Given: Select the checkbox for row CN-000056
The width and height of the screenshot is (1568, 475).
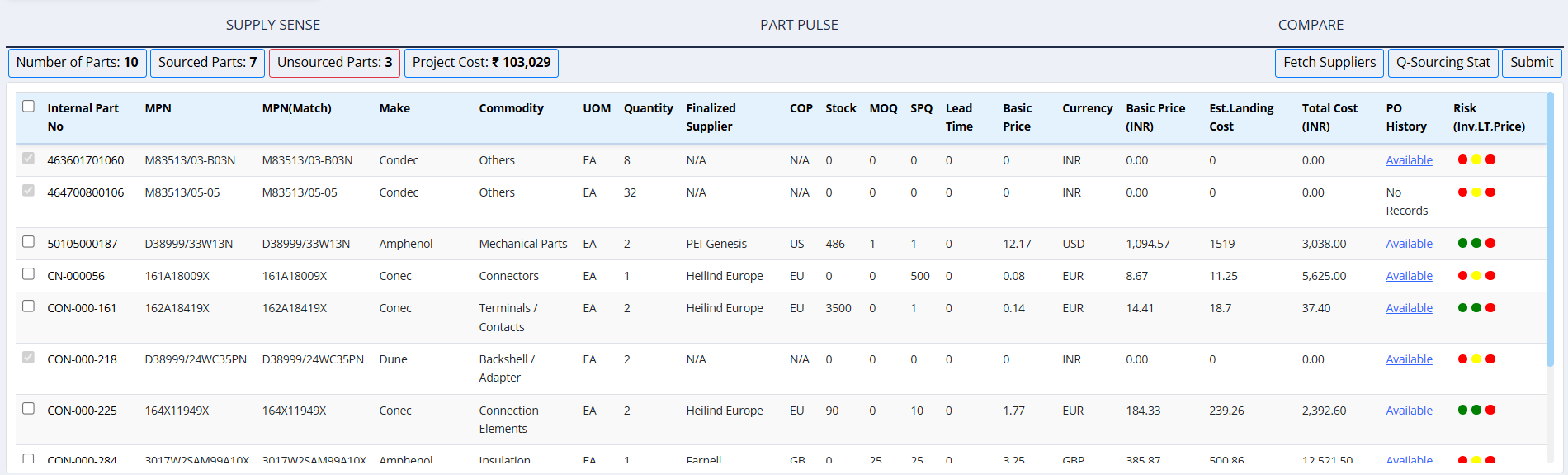Looking at the screenshot, I should point(29,274).
